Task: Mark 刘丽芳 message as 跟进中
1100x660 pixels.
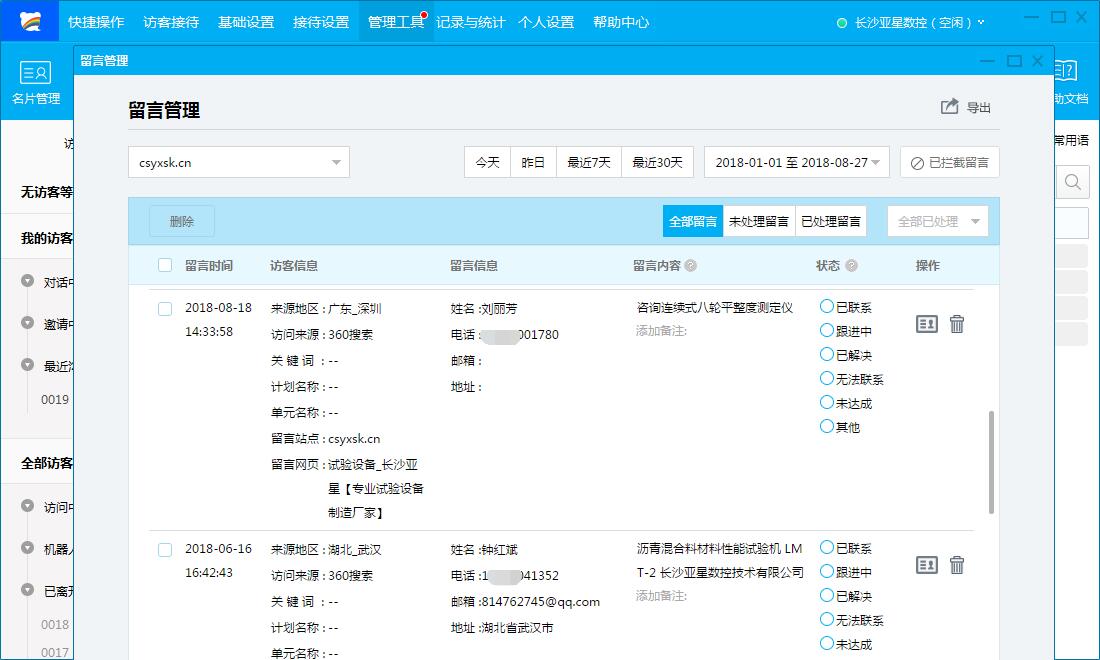Action: click(826, 330)
